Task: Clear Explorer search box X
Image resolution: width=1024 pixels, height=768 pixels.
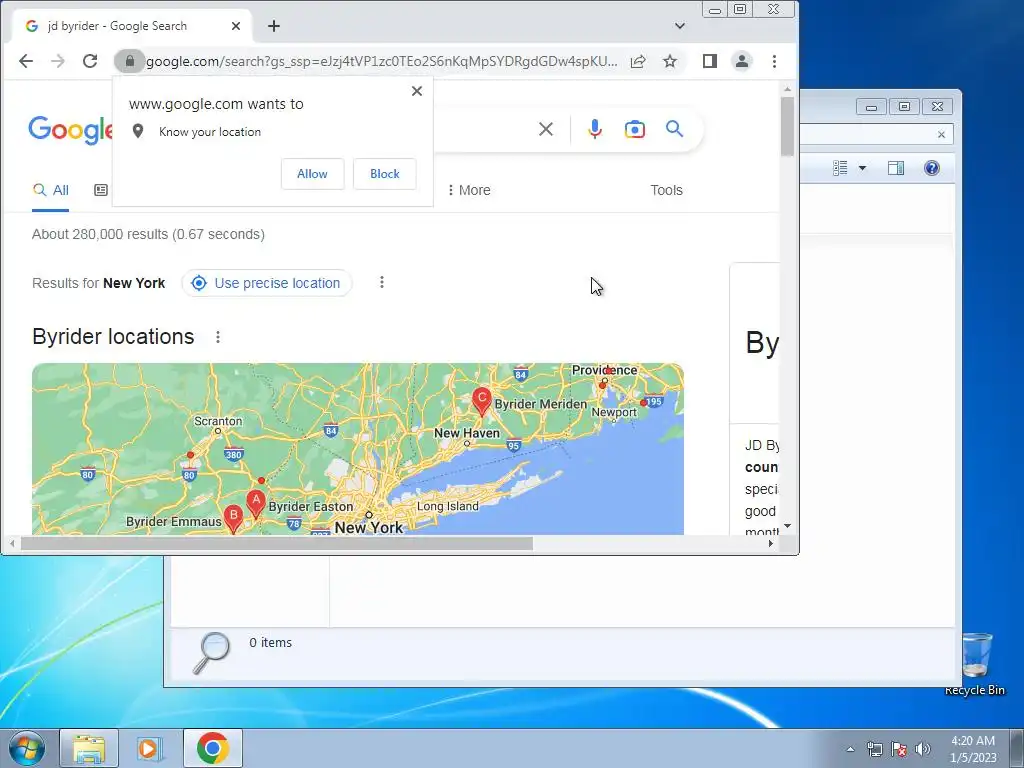Action: click(941, 135)
